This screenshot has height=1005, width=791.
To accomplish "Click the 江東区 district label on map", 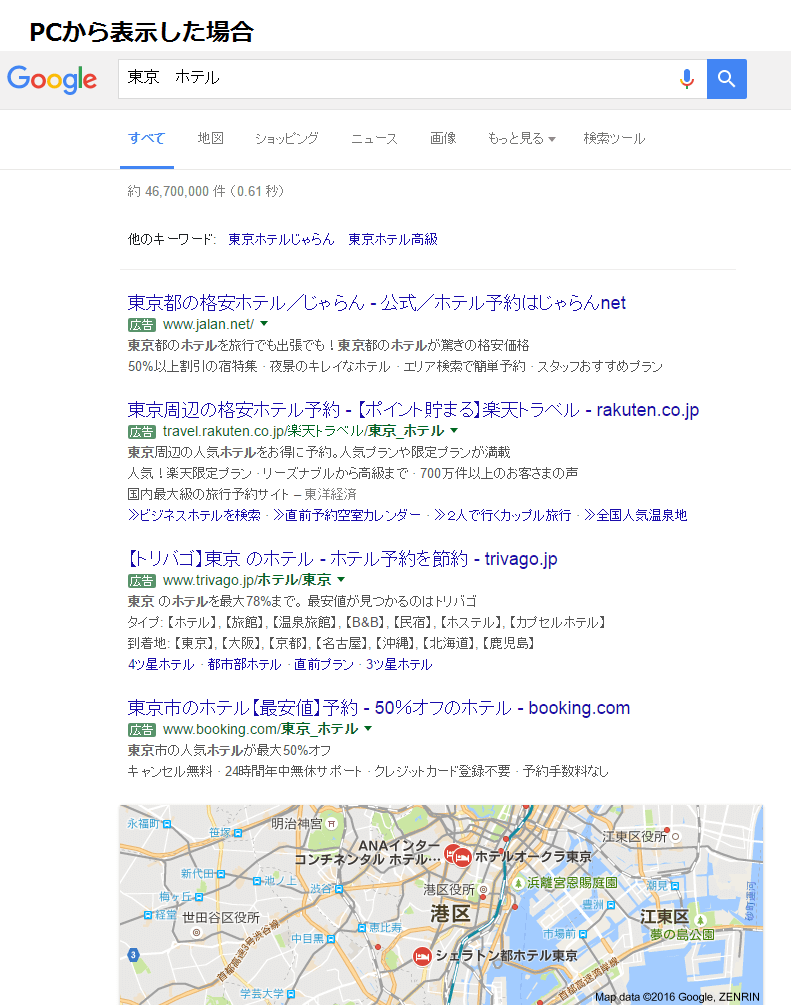I will coord(664,917).
